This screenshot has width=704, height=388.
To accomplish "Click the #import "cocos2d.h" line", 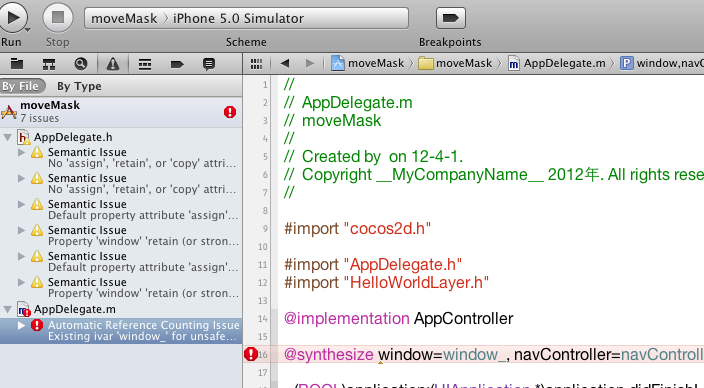I will coord(357,229).
